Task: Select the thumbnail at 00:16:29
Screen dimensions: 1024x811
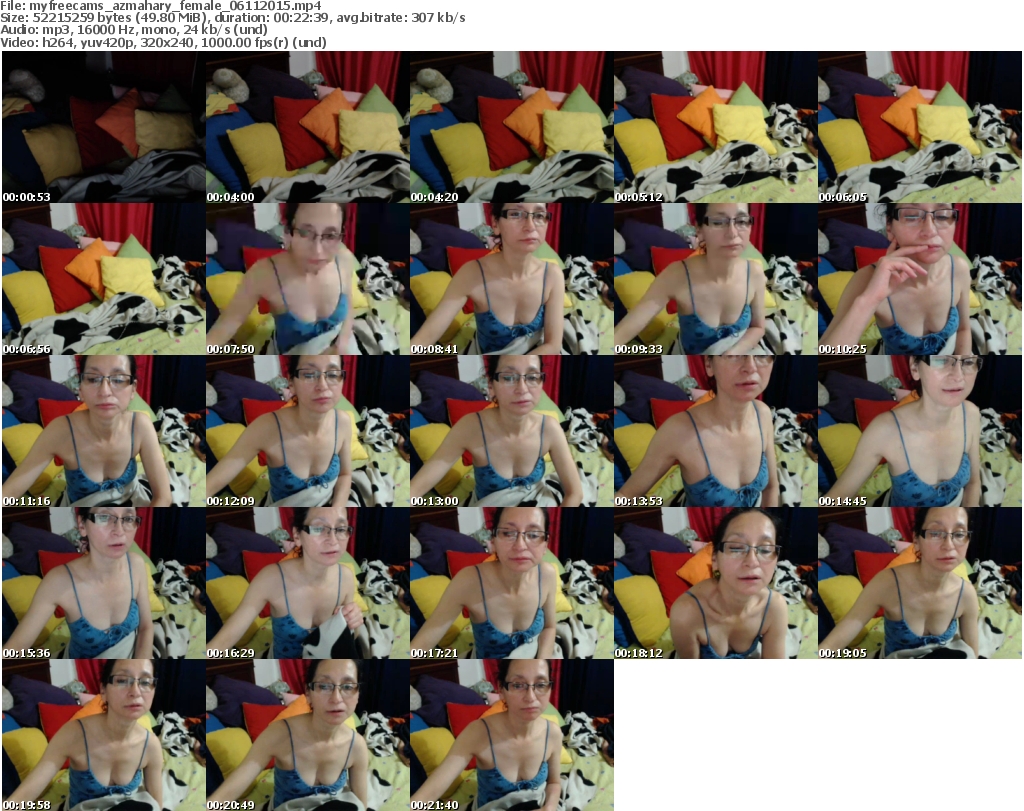Action: [306, 583]
